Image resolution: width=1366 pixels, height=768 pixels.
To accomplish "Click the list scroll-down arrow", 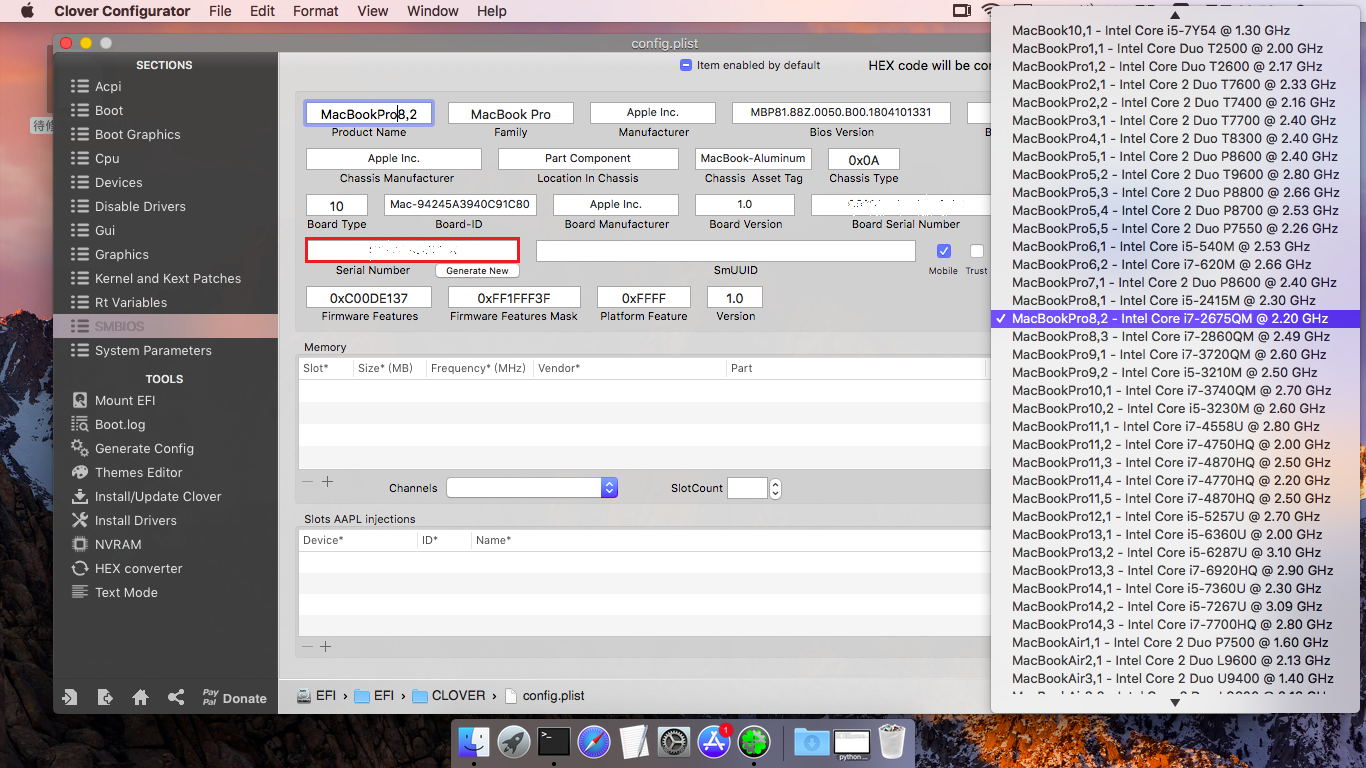I will (1175, 703).
